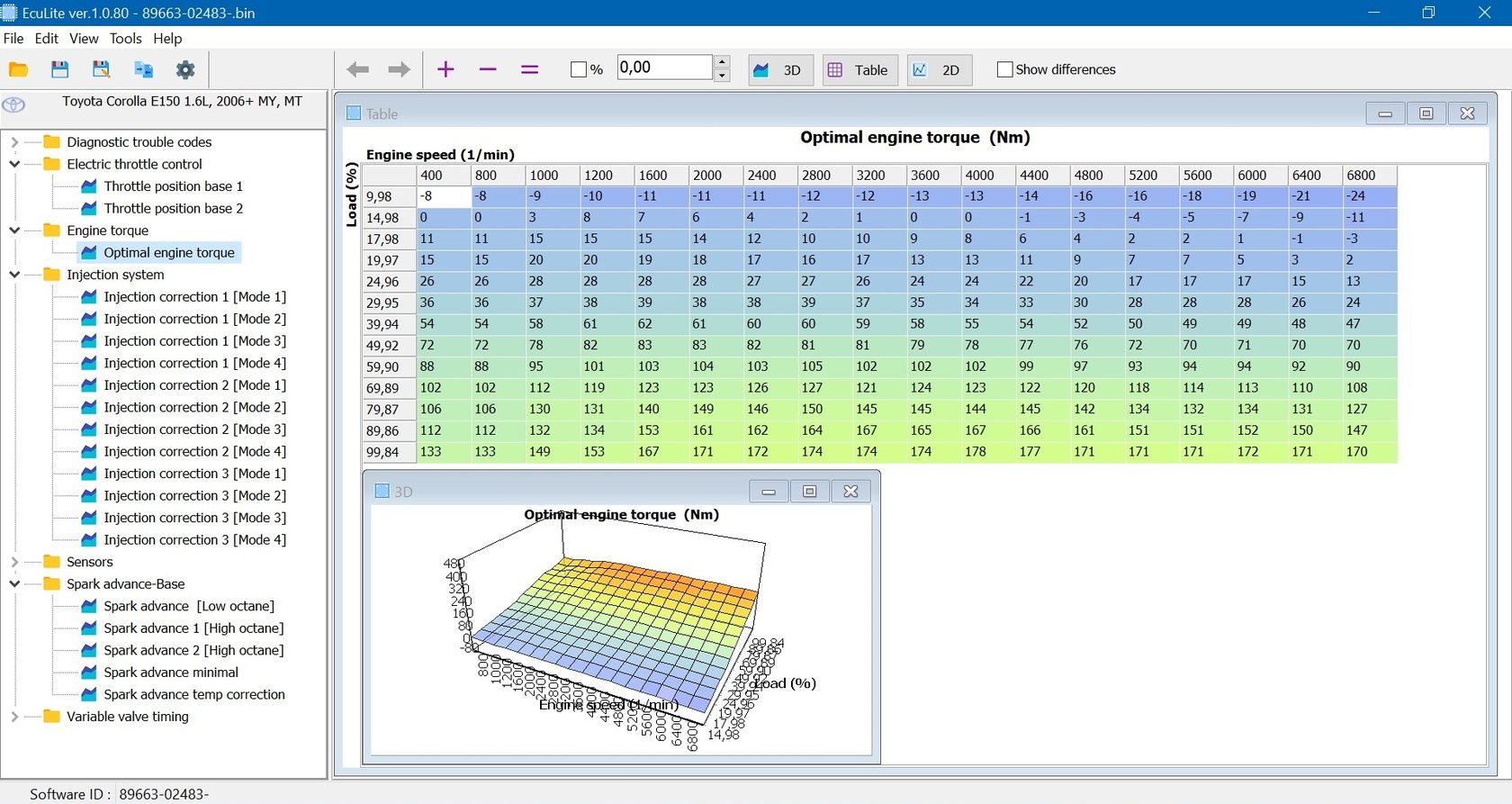Click the right arrow forward icon
This screenshot has width=1512, height=804.
pyautogui.click(x=399, y=69)
